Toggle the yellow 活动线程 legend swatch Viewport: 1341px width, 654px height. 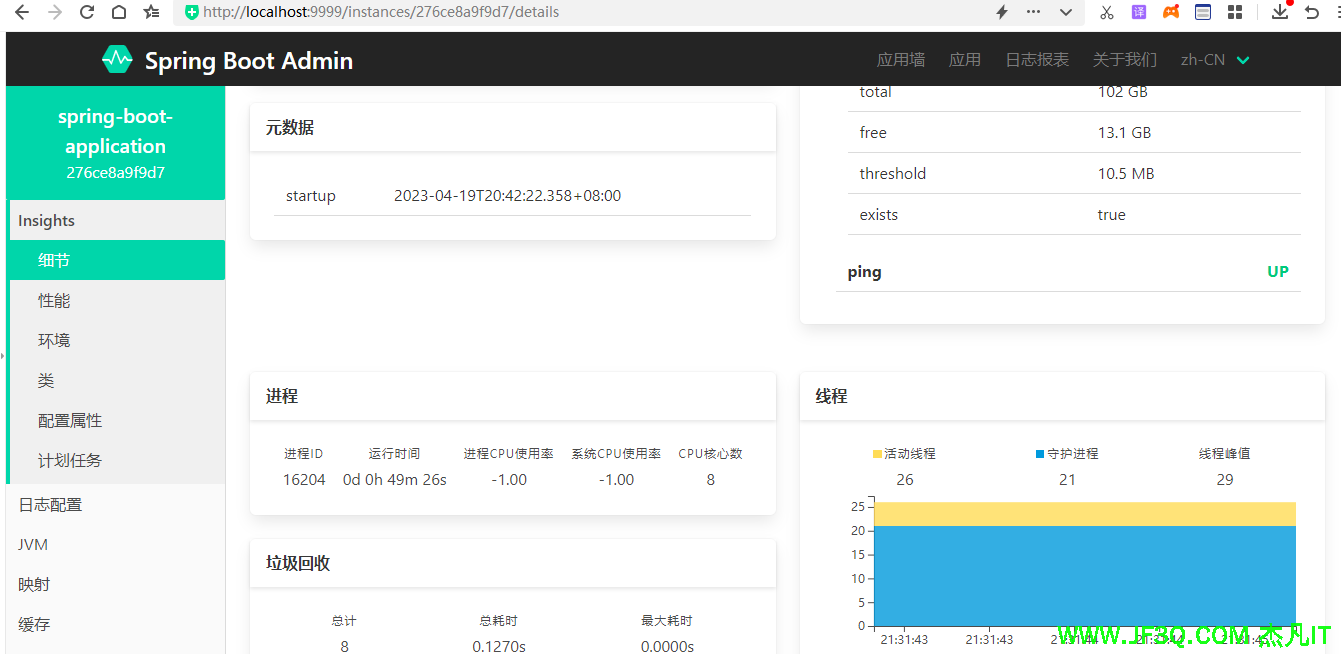(x=878, y=454)
